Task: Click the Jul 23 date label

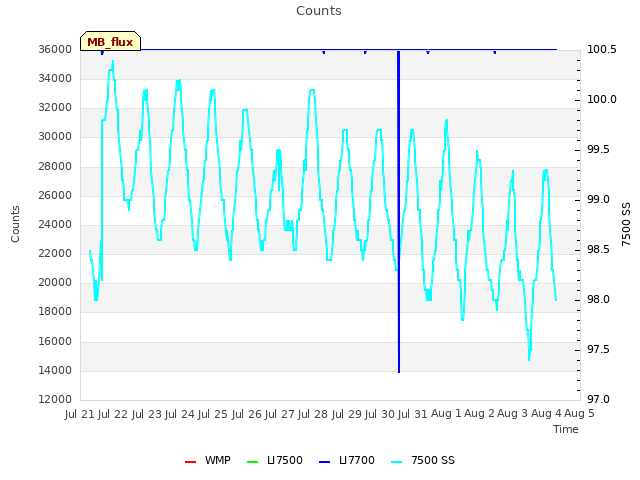Action: pos(147,414)
